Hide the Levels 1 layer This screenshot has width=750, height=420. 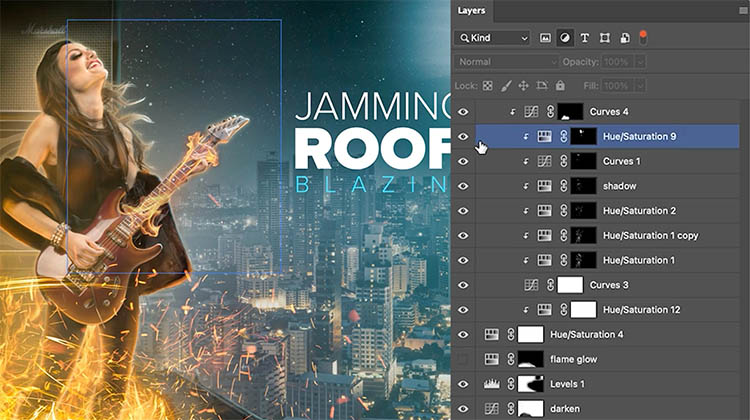(x=463, y=384)
